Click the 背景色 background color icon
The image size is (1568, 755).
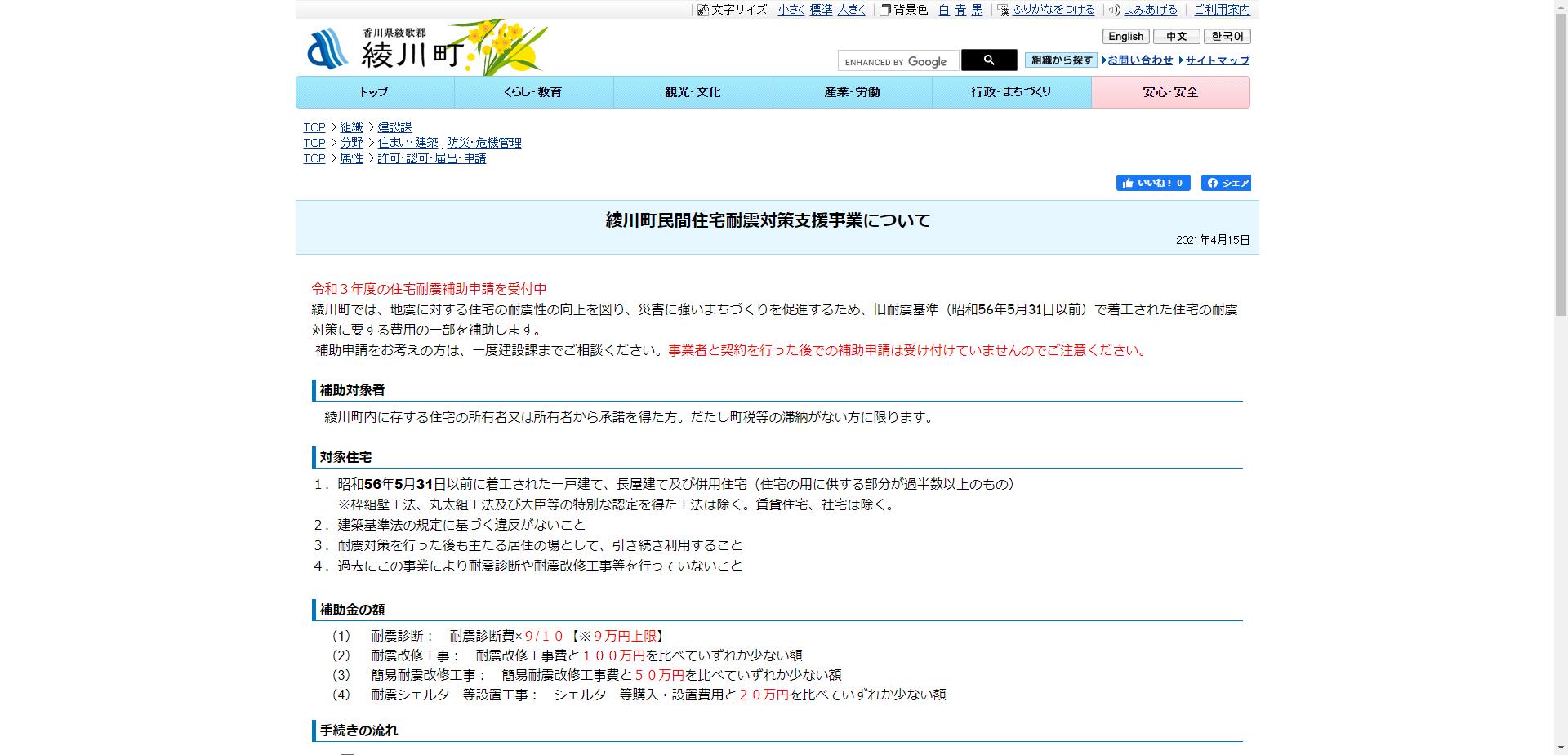[x=884, y=11]
